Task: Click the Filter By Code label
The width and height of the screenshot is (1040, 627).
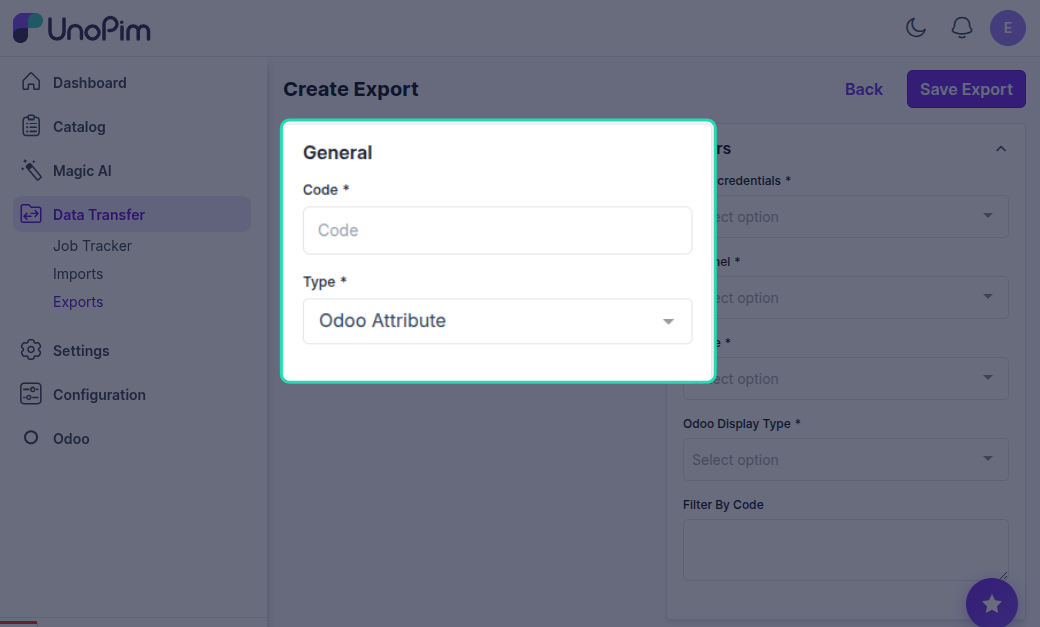Action: tap(723, 504)
